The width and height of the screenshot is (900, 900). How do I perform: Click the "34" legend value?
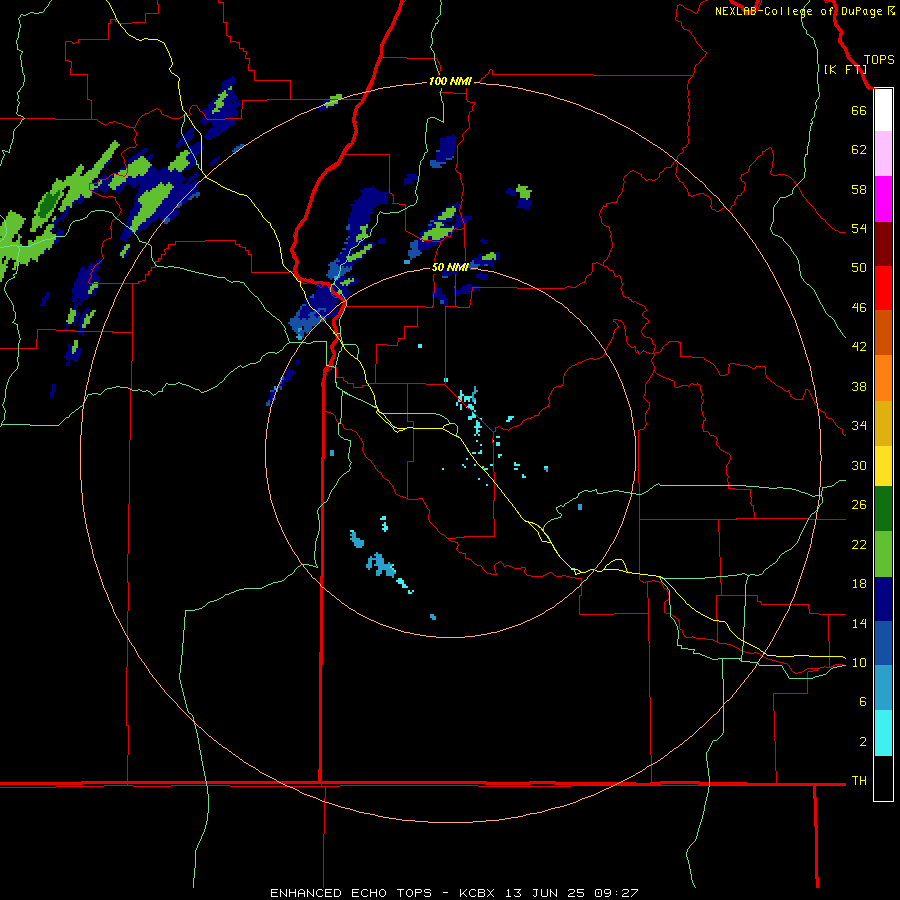[x=859, y=426]
